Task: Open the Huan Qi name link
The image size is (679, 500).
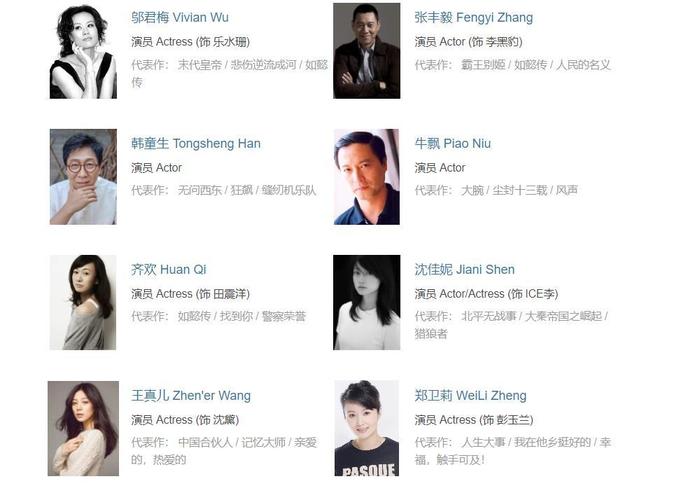Action: 168,270
